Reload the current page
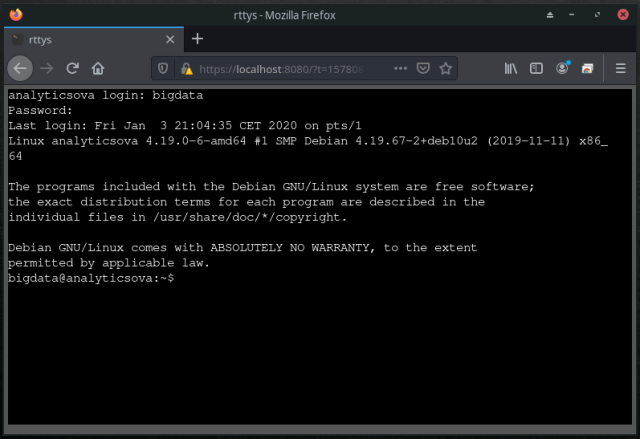 tap(72, 69)
